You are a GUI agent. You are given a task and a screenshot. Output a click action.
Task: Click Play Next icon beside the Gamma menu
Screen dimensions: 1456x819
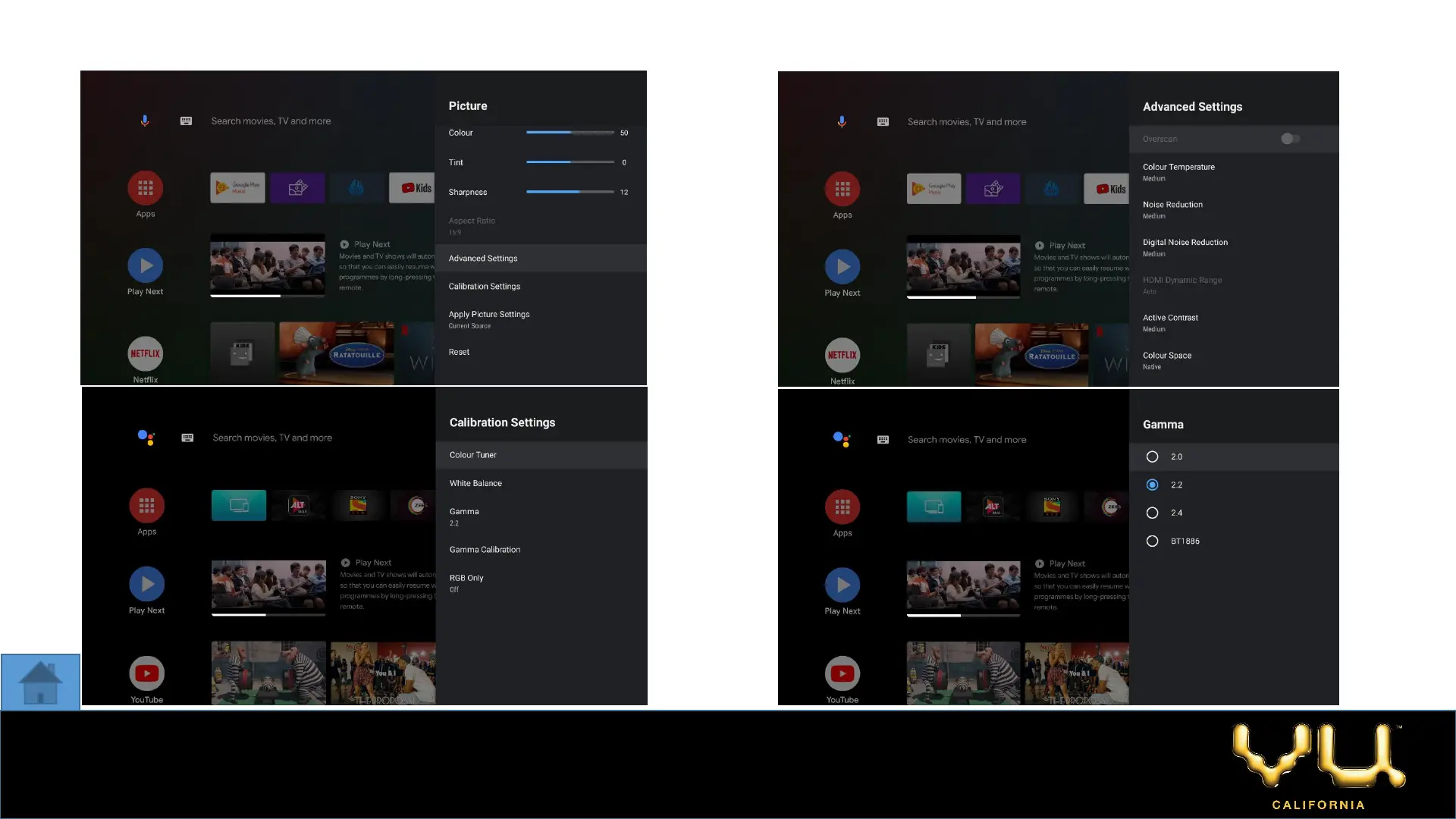842,585
